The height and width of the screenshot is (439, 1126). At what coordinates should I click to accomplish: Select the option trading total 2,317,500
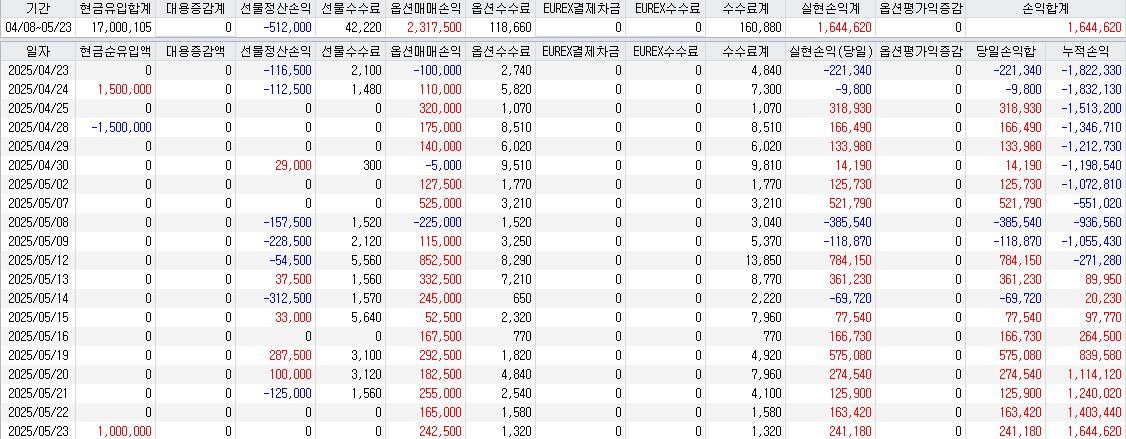434,27
